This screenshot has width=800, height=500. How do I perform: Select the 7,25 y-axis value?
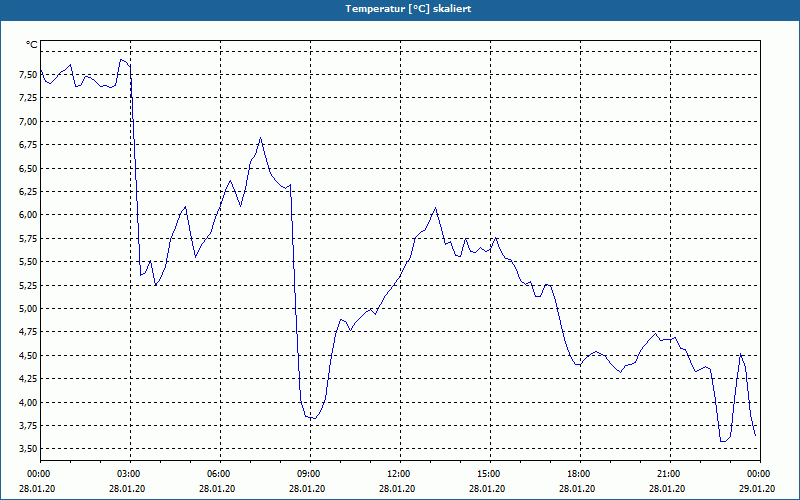click(x=28, y=98)
